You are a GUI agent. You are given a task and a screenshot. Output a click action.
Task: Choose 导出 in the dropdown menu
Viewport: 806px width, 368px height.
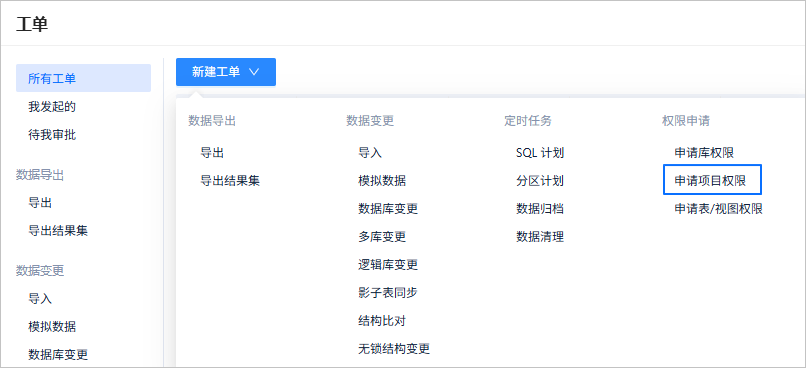212,153
